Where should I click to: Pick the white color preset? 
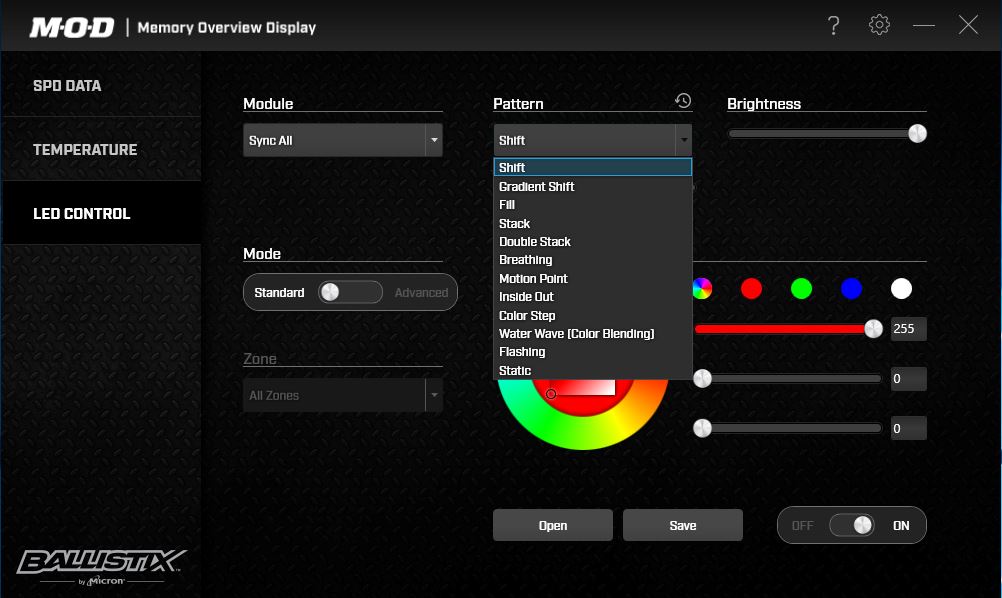point(901,289)
